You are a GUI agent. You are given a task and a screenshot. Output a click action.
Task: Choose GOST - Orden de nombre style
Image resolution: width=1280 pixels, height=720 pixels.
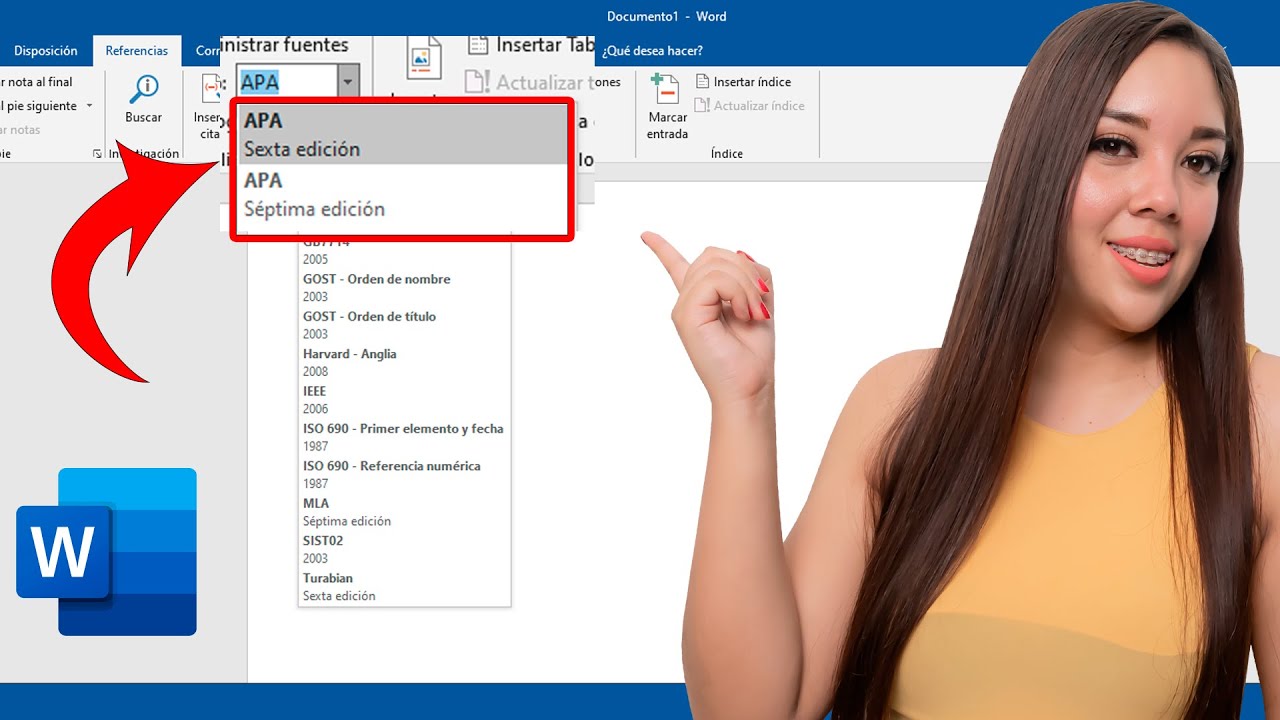coord(404,287)
